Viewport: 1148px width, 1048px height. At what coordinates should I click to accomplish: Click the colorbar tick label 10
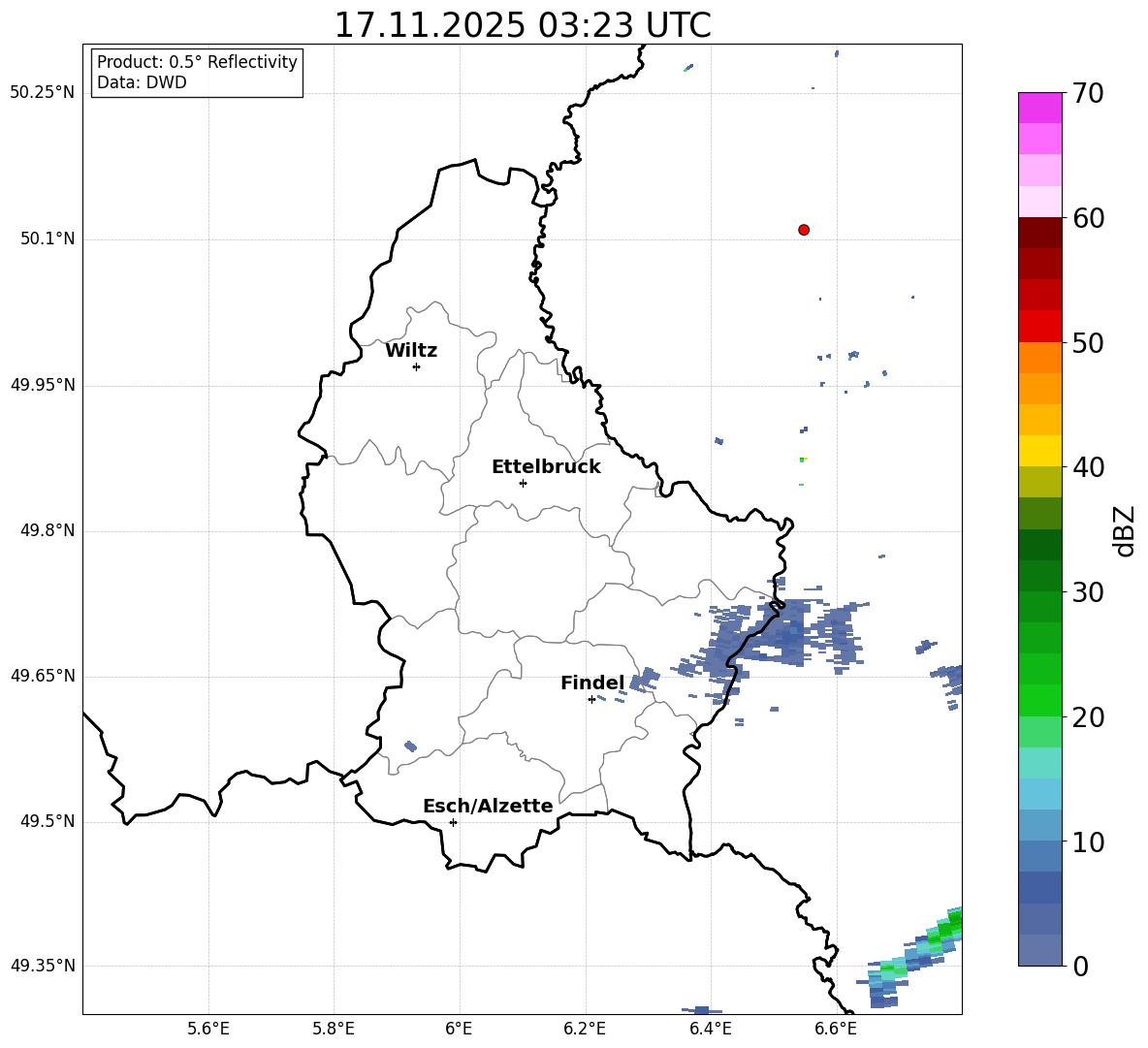(1089, 842)
